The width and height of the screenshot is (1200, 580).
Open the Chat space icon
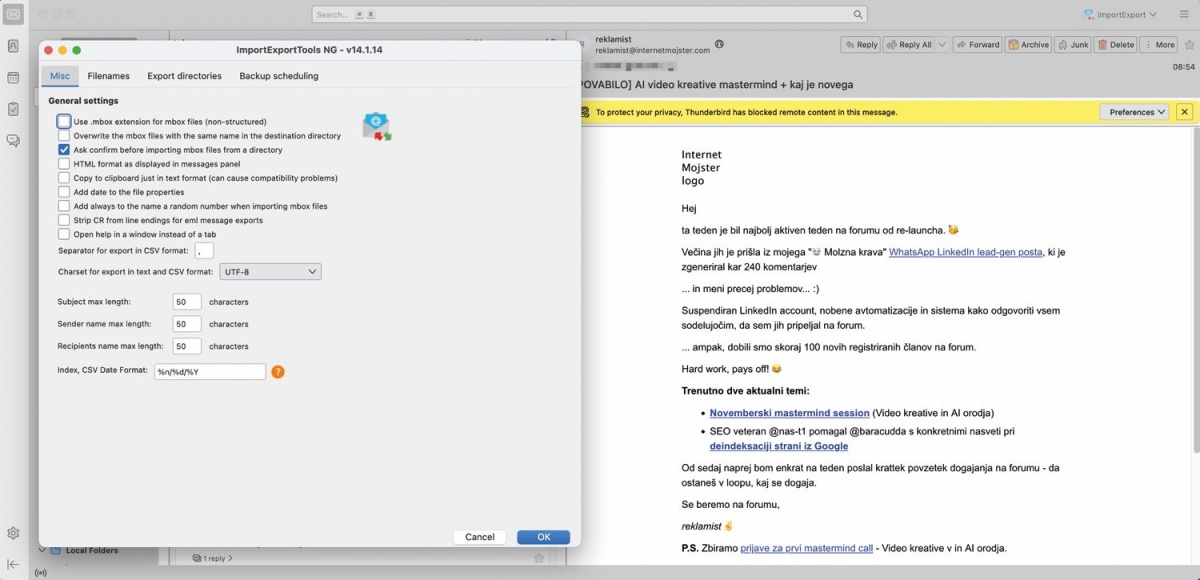[x=14, y=140]
